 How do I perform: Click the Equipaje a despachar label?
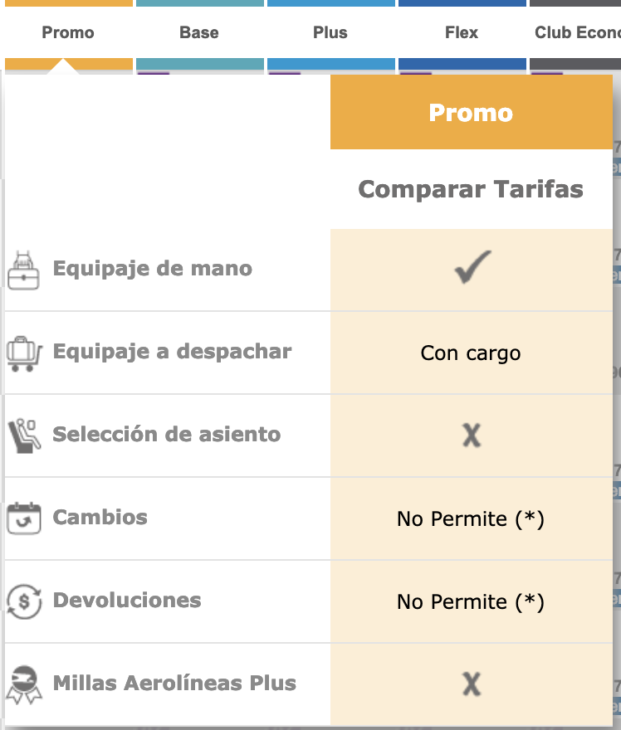tap(172, 351)
